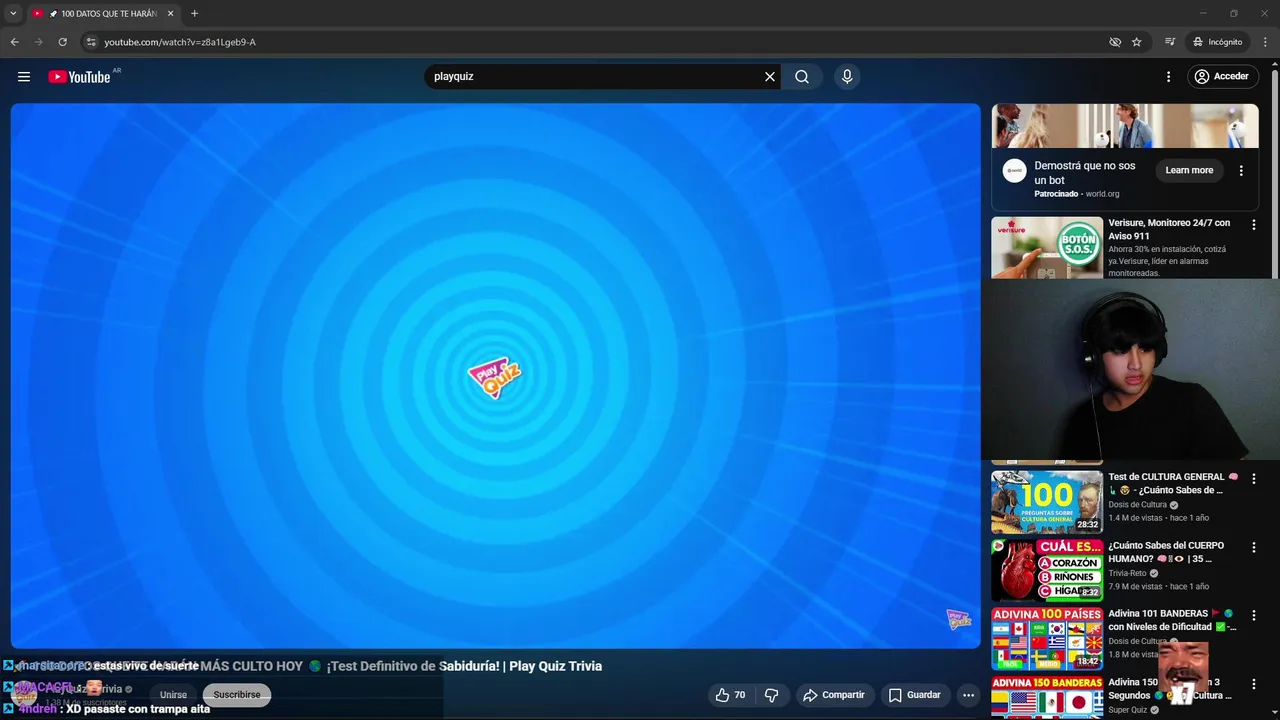Open Adivina 101 BANDERAS video title

point(1172,620)
